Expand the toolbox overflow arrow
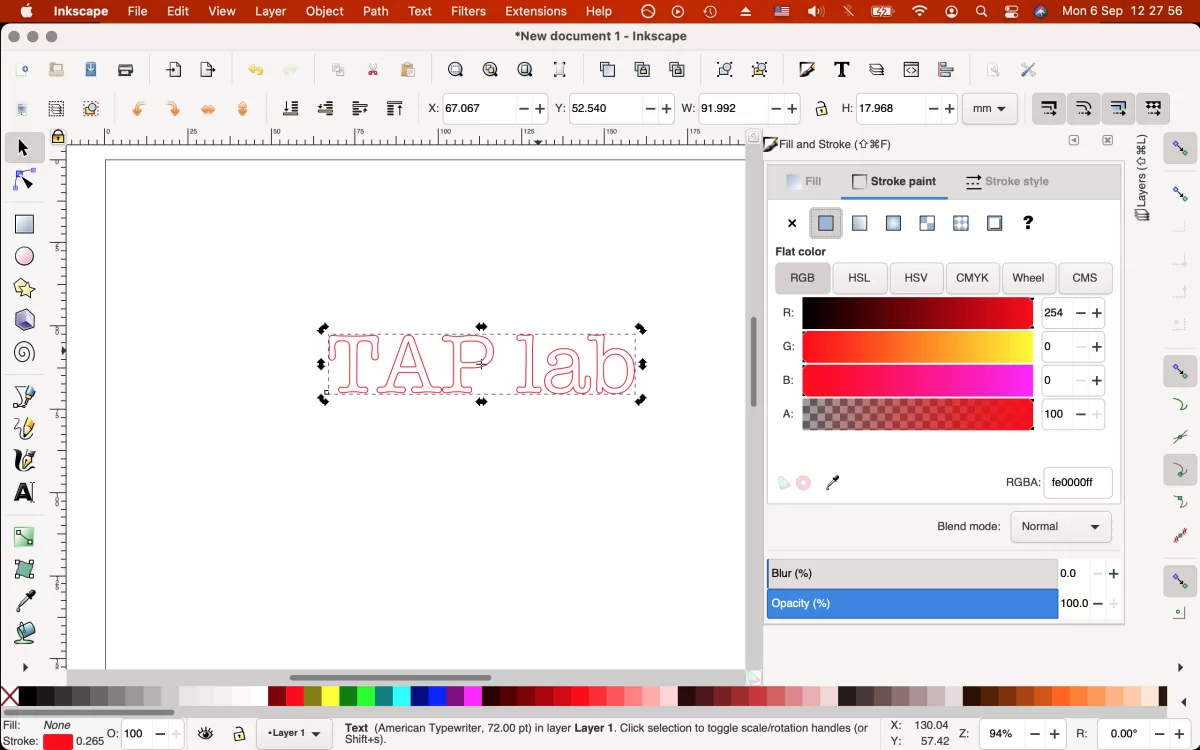 [25, 668]
